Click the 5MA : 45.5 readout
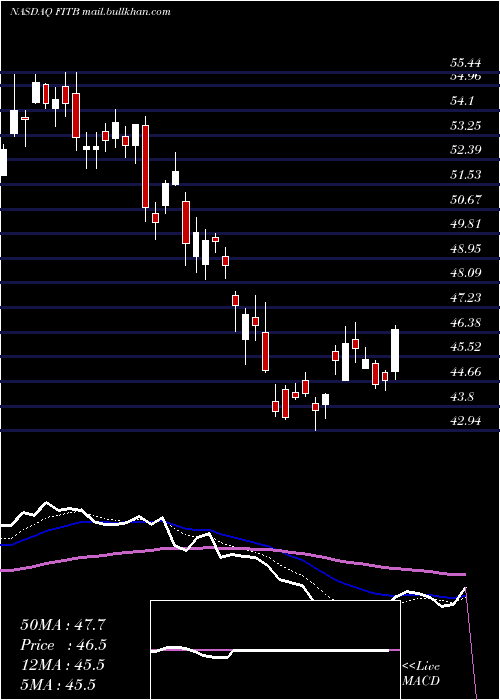Viewport: 500px width, 700px height. (58, 684)
